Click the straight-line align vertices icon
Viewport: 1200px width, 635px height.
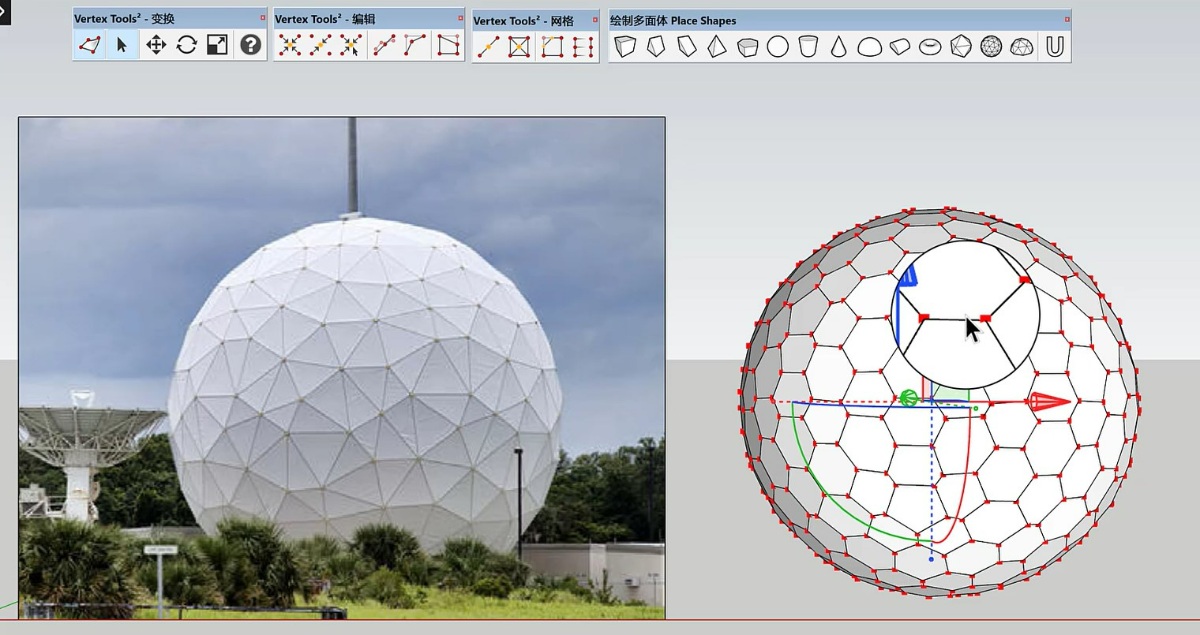384,45
